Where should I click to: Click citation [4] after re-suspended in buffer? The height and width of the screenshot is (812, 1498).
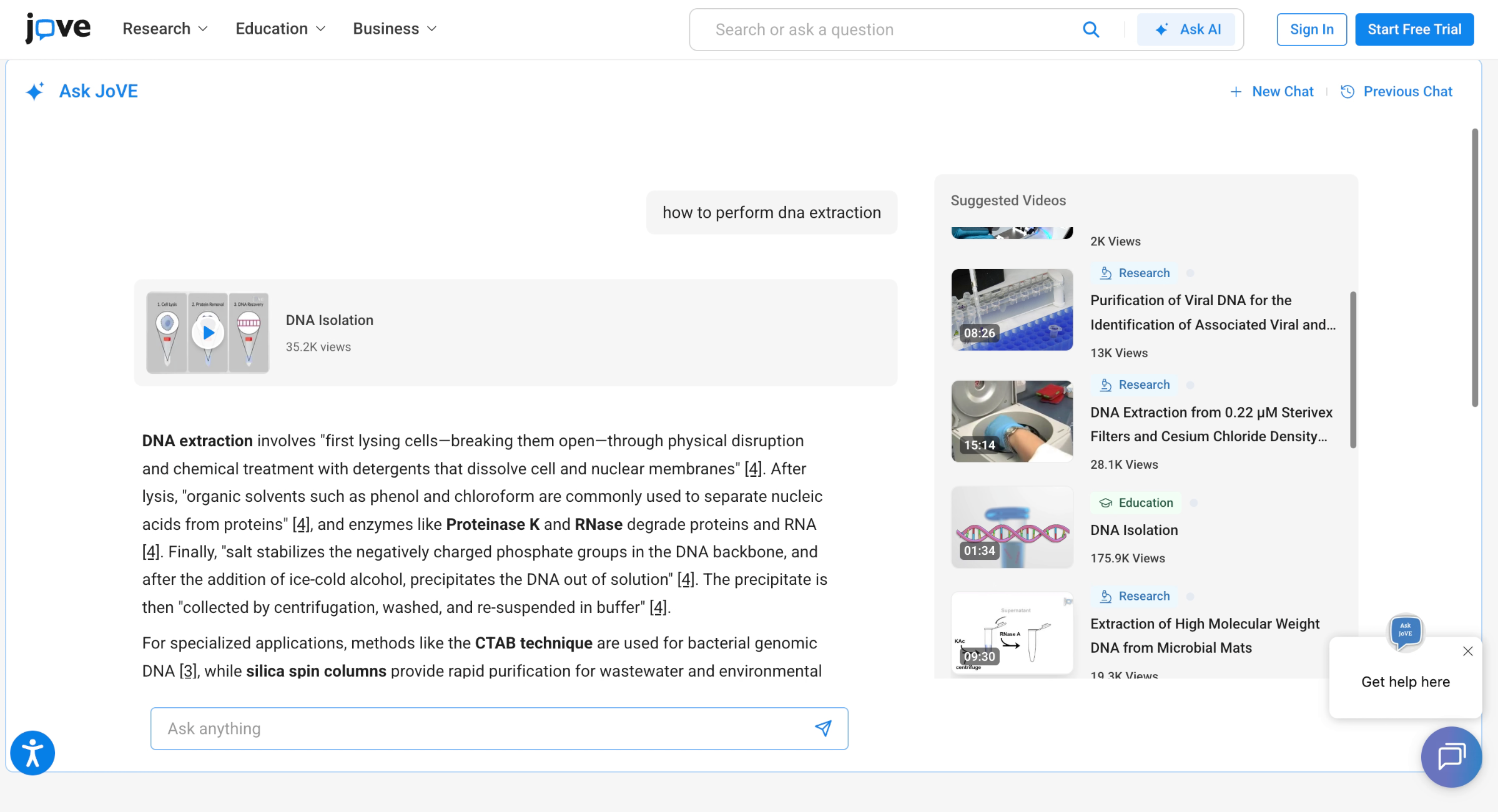pos(658,607)
